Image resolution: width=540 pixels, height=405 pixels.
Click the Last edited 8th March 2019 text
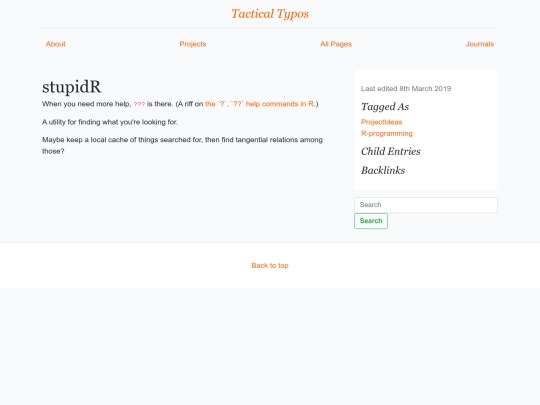(x=406, y=89)
